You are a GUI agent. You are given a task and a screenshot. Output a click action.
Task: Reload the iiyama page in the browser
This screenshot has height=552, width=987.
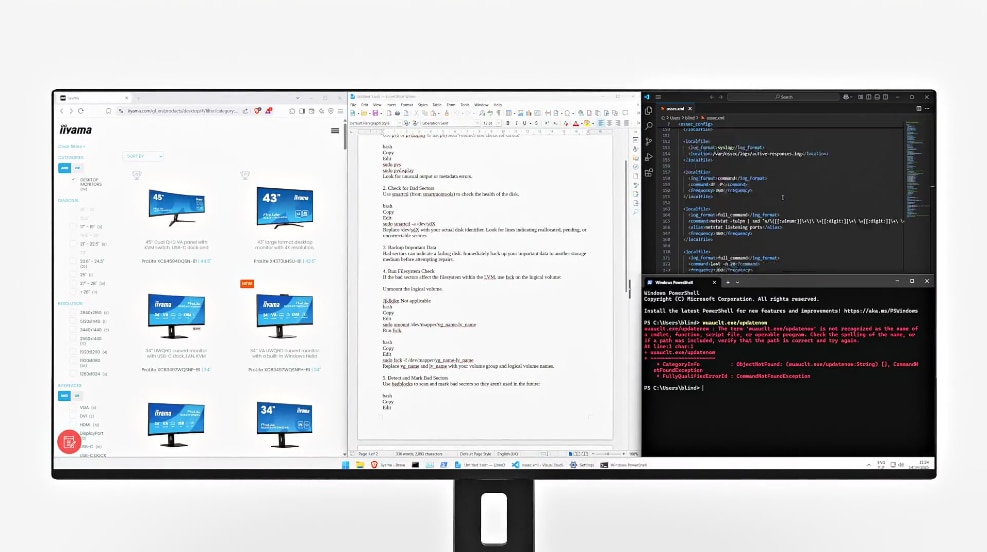tap(81, 111)
